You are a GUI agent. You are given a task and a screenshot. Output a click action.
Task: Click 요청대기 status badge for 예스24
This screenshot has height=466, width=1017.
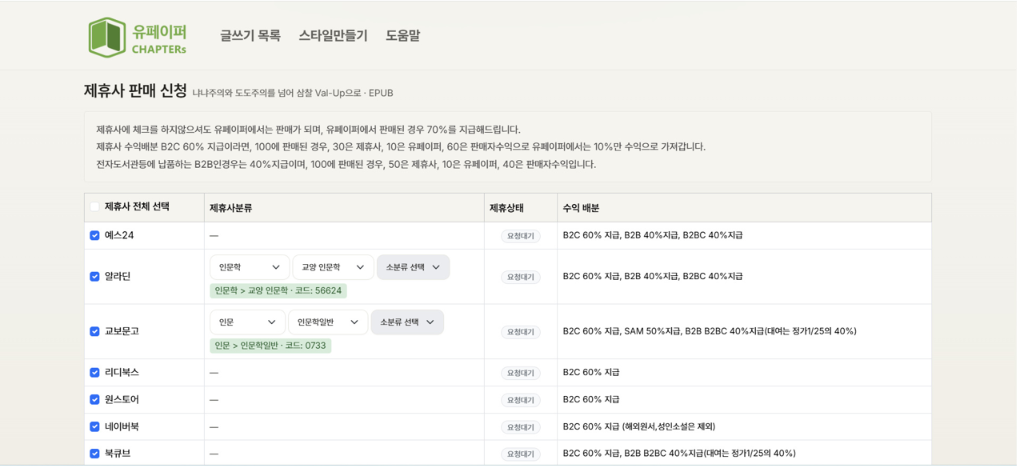[x=520, y=236]
